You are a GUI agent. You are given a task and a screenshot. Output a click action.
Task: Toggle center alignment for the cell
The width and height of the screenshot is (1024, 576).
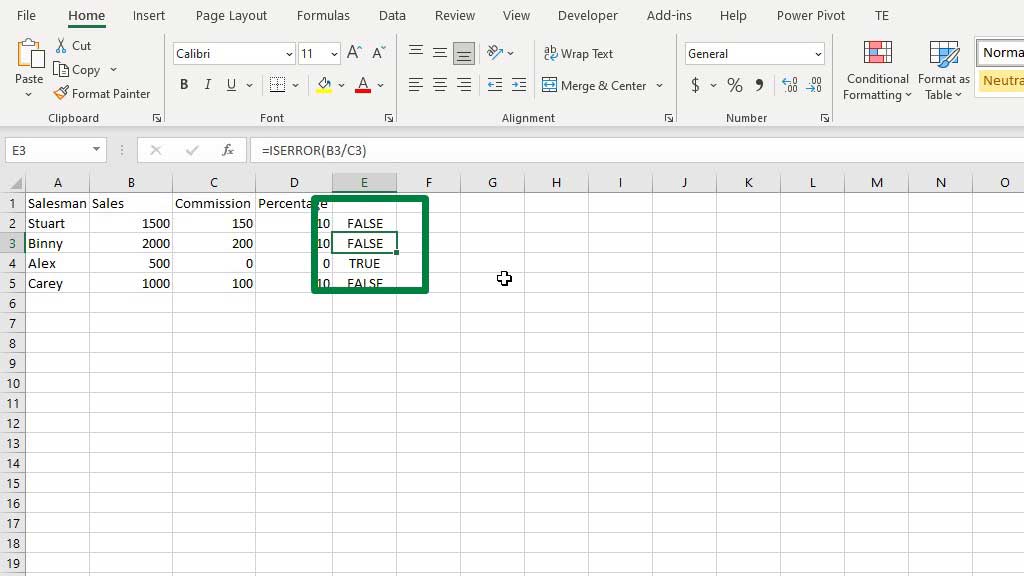pos(439,85)
